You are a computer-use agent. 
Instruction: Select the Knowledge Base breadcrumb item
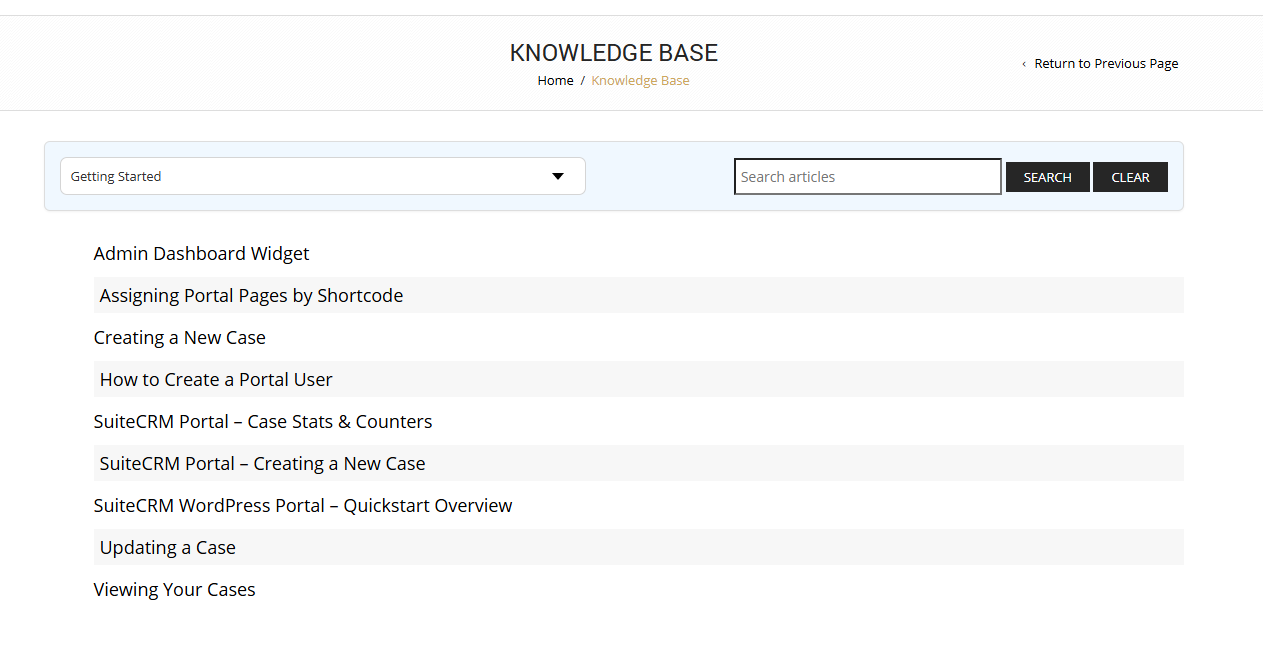(x=640, y=81)
